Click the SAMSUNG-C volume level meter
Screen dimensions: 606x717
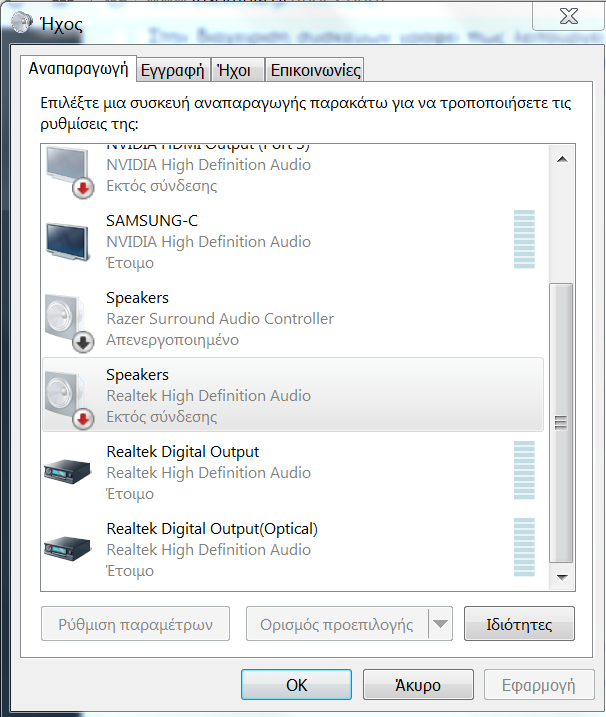[524, 239]
